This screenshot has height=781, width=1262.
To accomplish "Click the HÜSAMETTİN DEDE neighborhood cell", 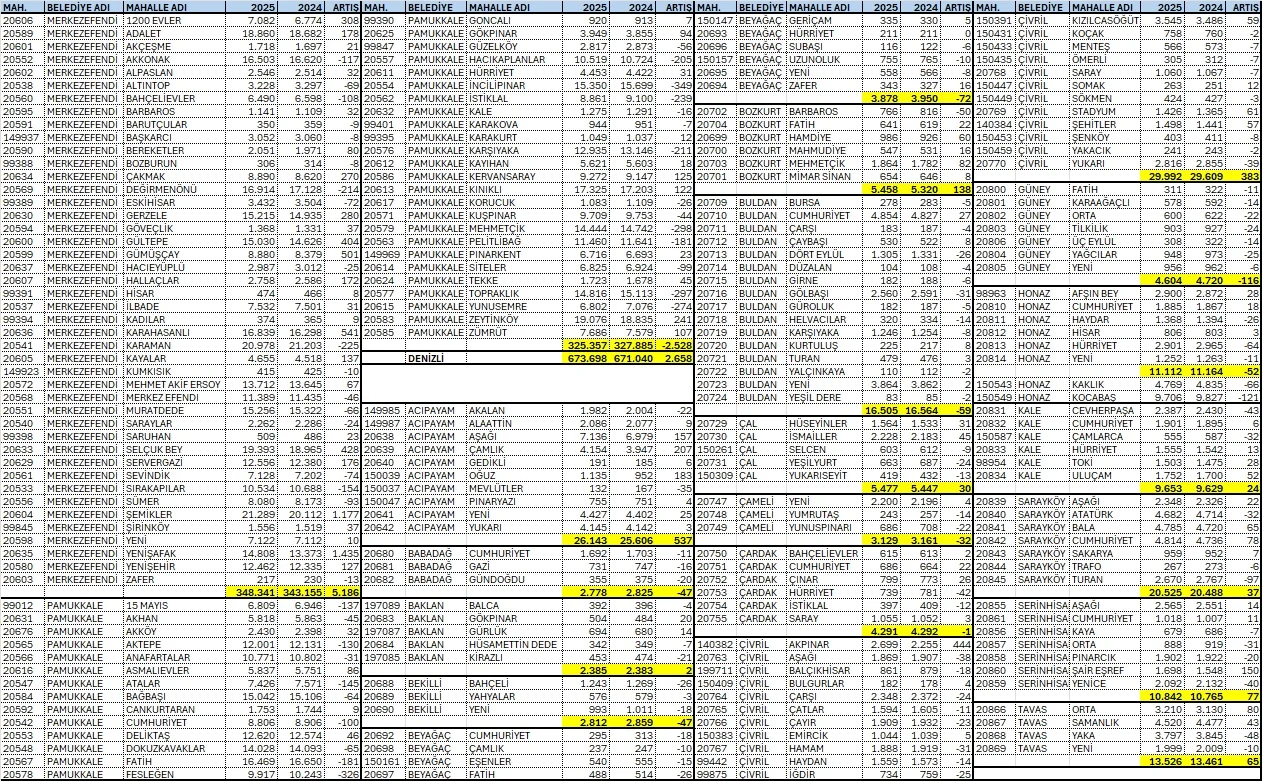I will coord(511,645).
